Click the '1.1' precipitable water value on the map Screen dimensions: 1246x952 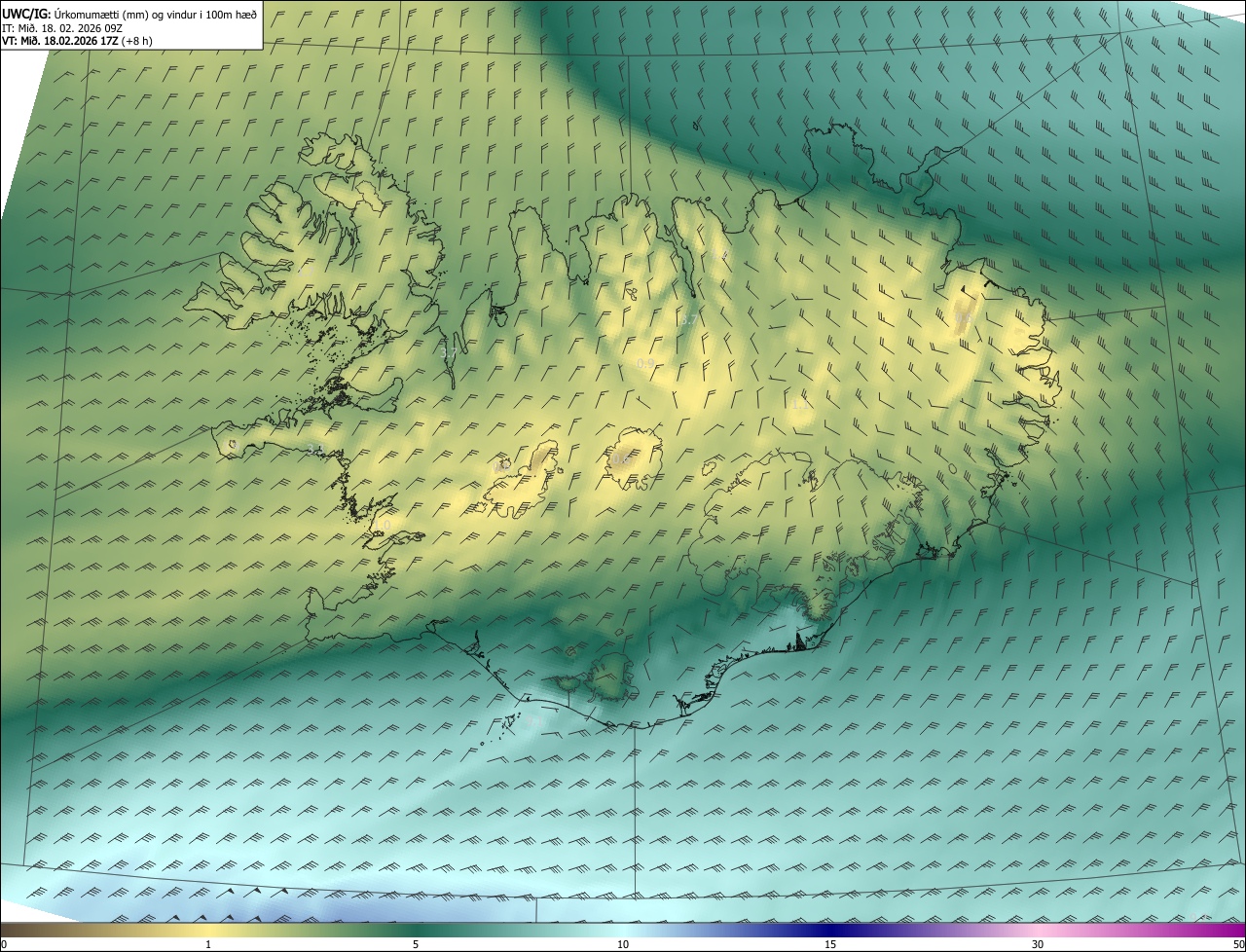tap(800, 403)
